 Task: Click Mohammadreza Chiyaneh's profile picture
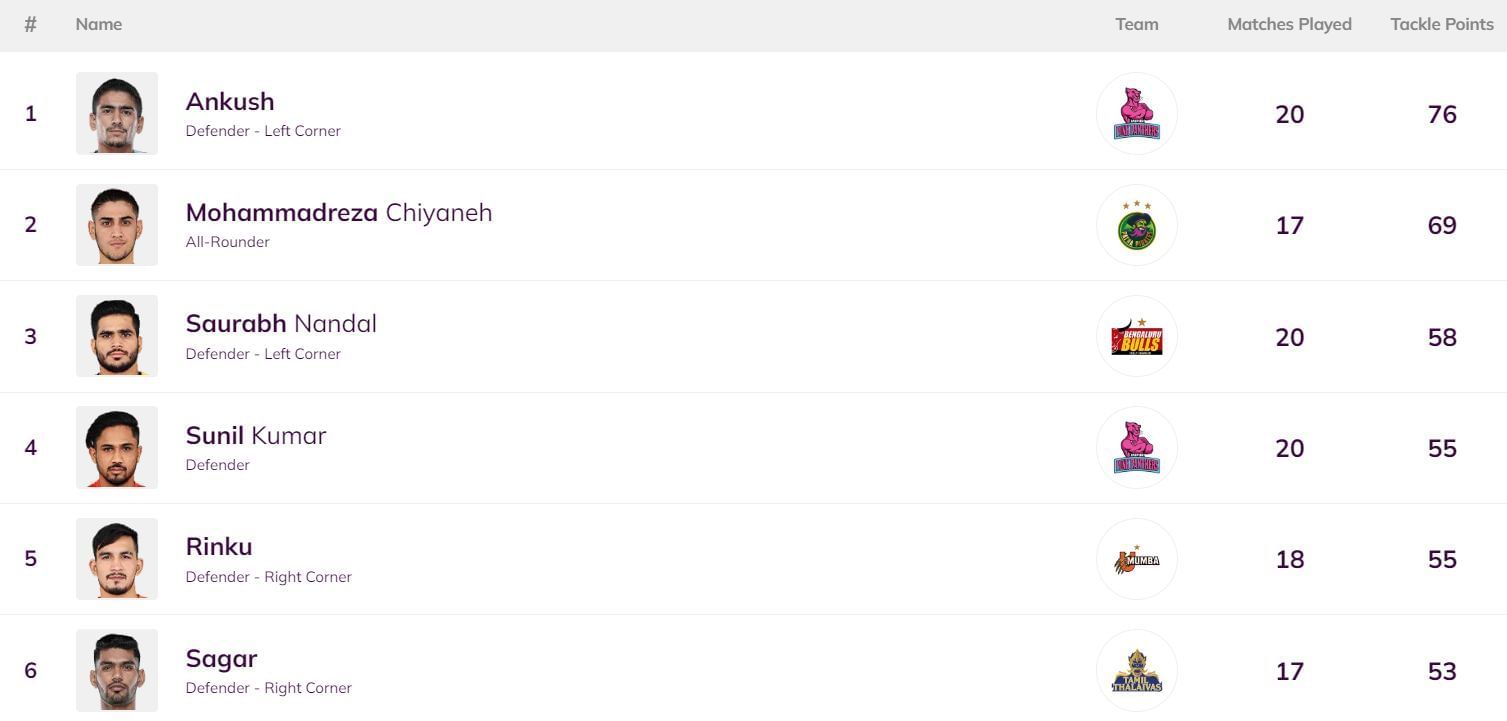click(117, 225)
